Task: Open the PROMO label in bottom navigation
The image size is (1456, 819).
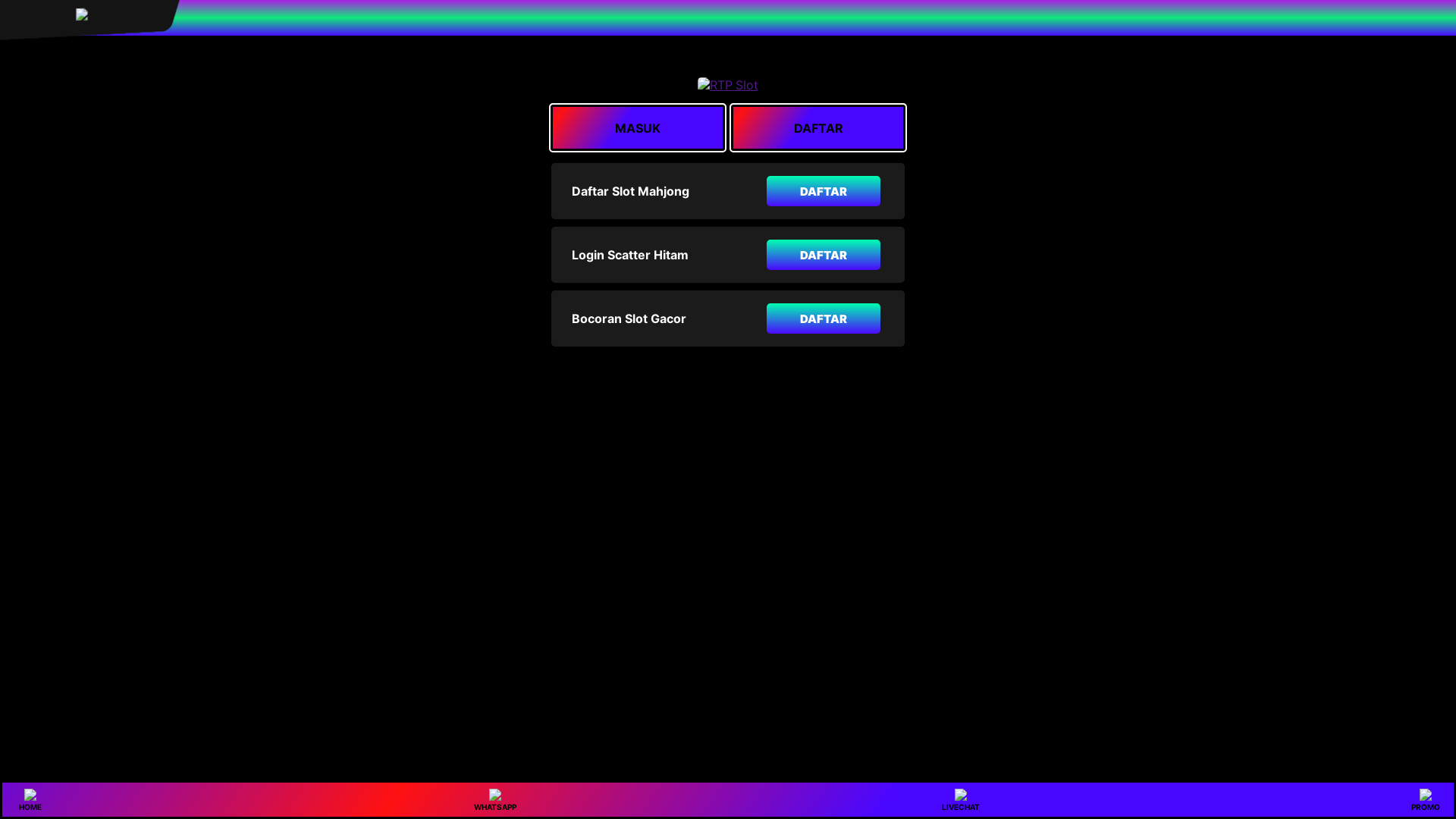Action: pyautogui.click(x=1426, y=808)
